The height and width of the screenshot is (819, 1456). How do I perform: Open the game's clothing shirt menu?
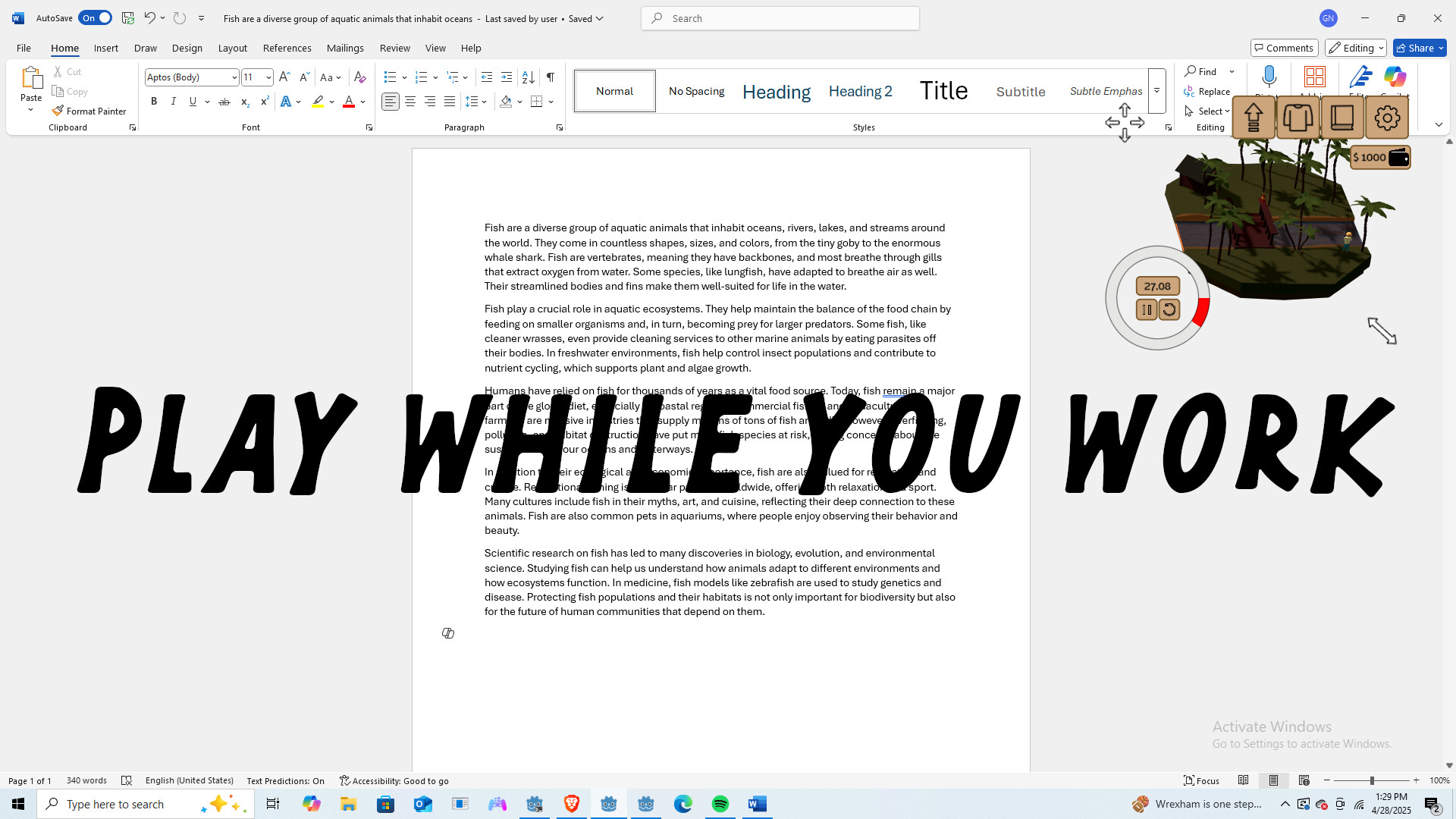pyautogui.click(x=1298, y=118)
